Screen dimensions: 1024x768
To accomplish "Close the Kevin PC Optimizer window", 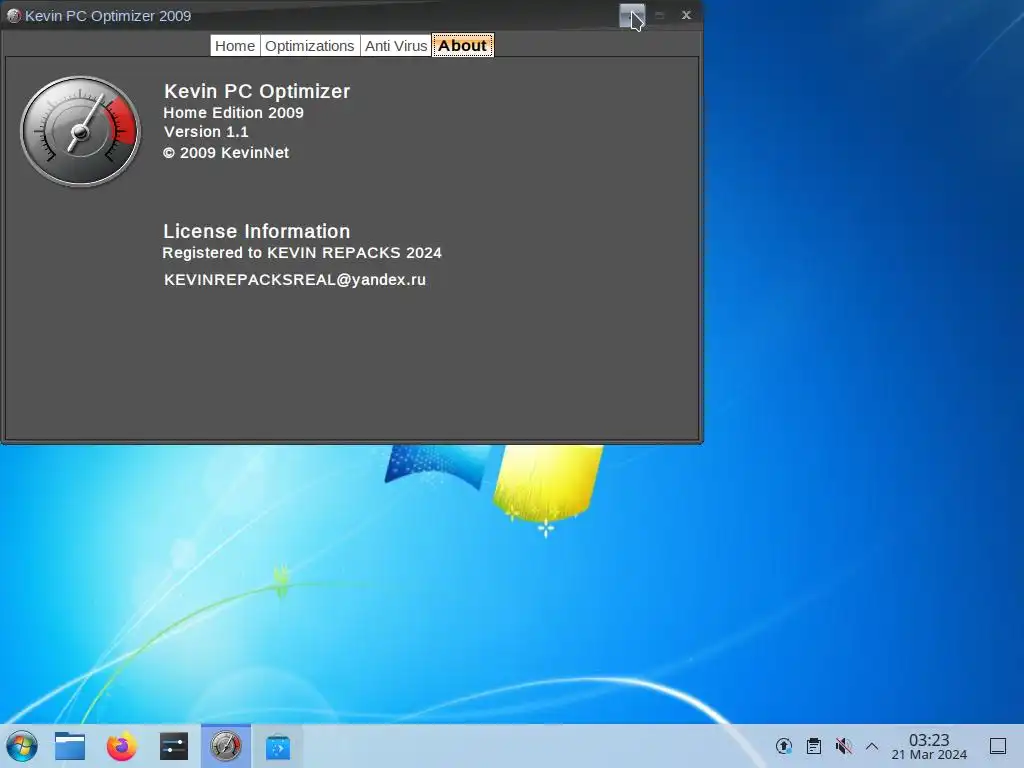I will point(686,15).
